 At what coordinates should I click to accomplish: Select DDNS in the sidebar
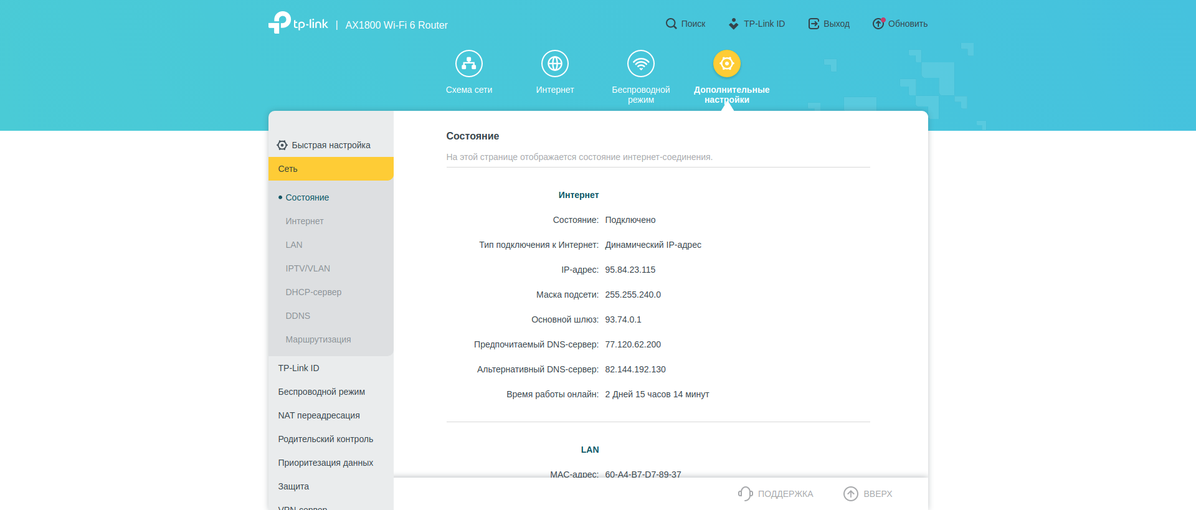(297, 316)
